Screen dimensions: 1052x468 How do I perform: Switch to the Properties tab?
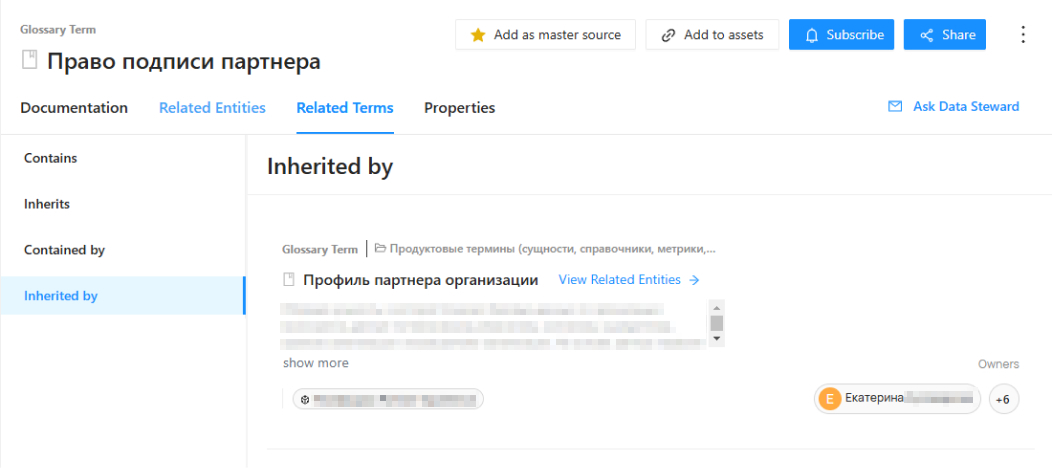coord(459,108)
